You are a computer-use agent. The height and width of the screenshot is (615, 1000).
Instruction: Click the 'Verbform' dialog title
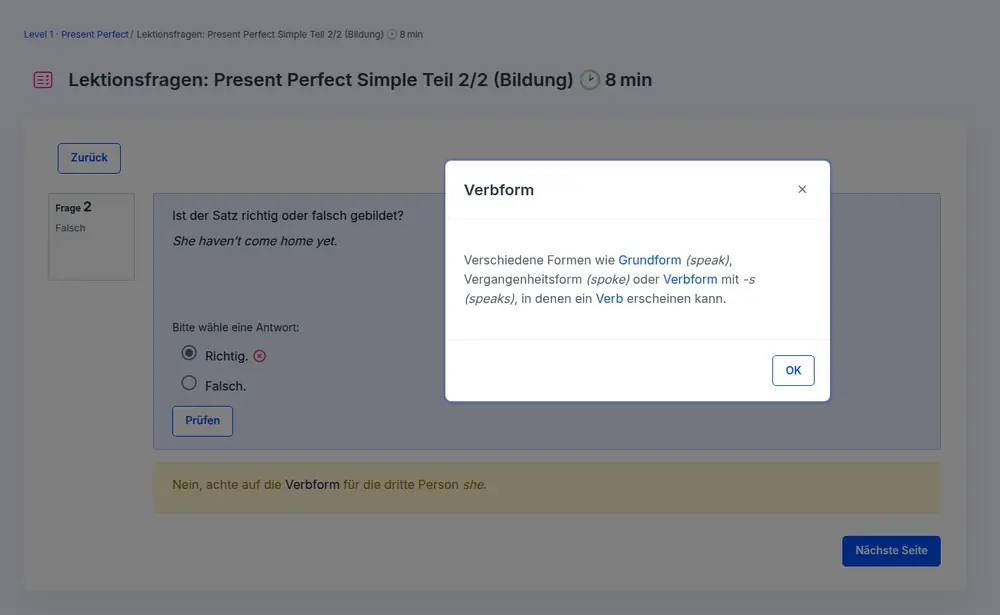click(x=499, y=190)
